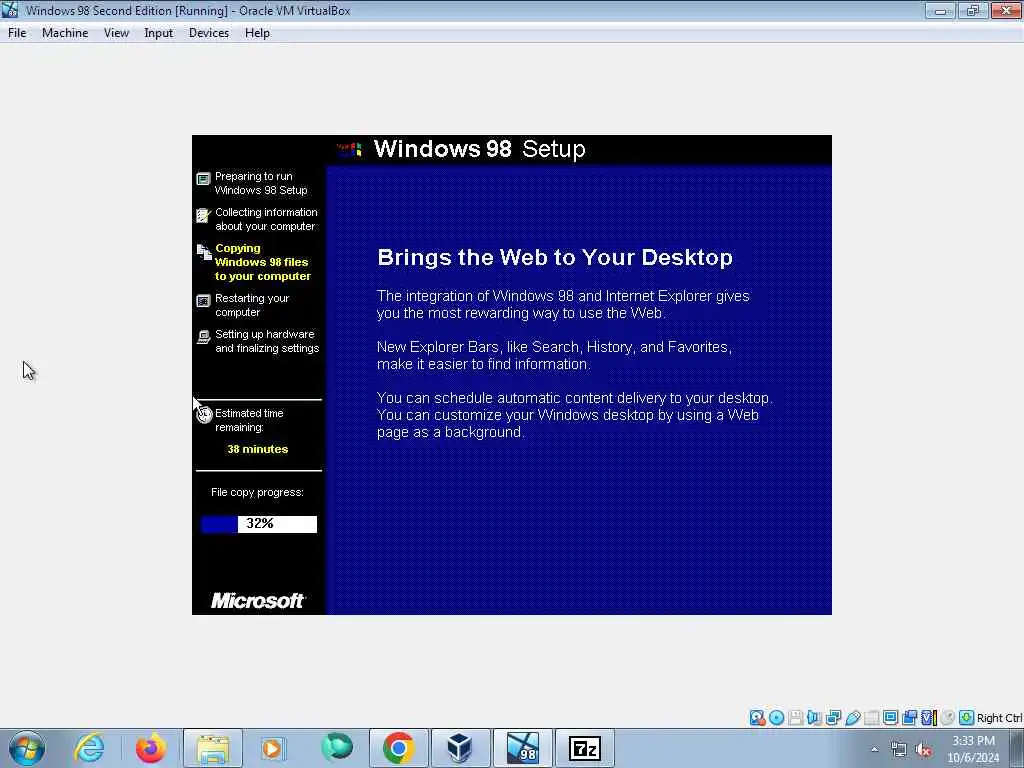Open the Help menu

tap(257, 33)
